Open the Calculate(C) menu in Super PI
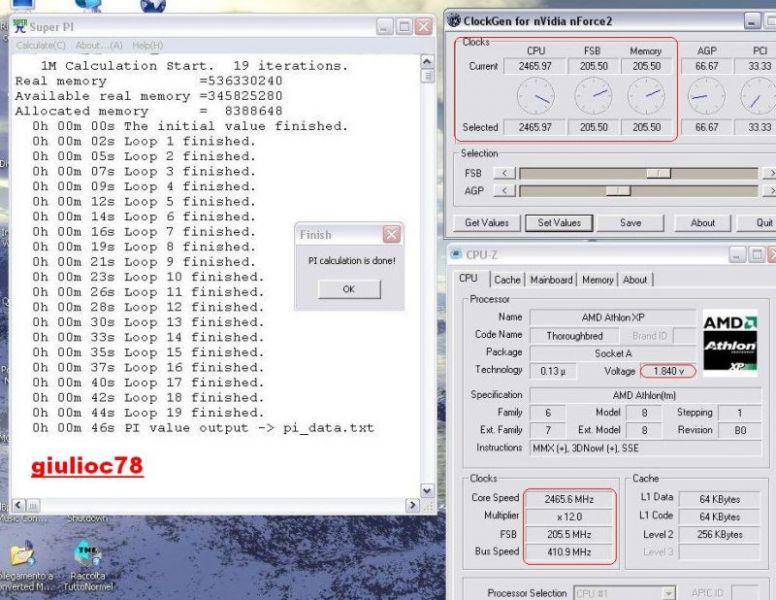This screenshot has width=776, height=600. coord(41,46)
